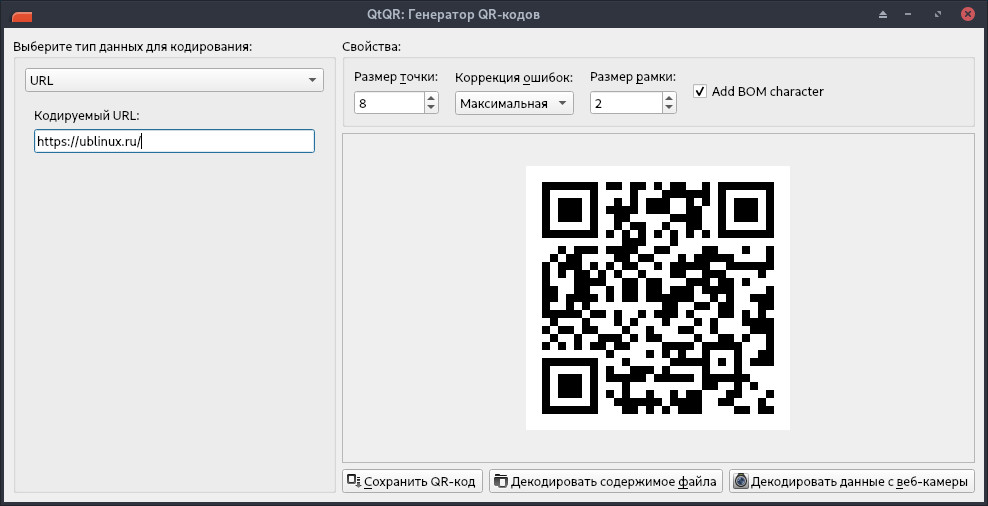Decrease the dot size spinner value
The image size is (988, 506).
[x=431, y=108]
